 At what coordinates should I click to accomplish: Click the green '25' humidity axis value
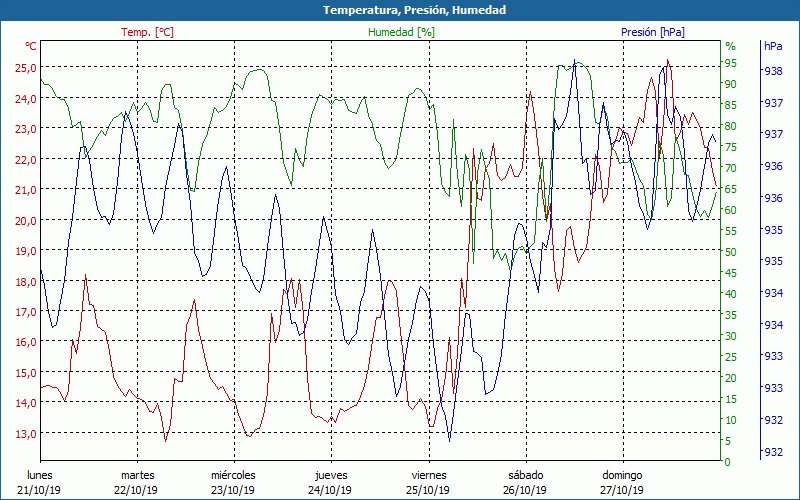[x=731, y=357]
